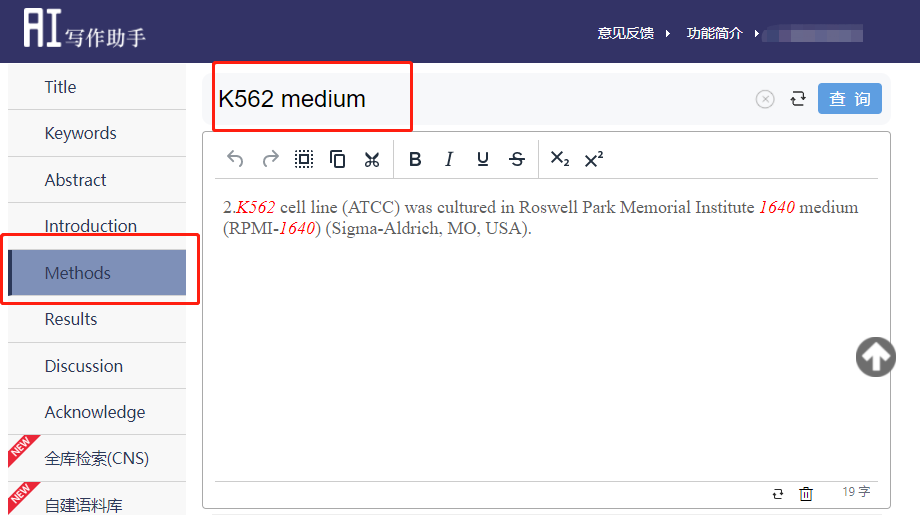Click the sentence about K562 cell line
Image resolution: width=920 pixels, height=515 pixels.
pyautogui.click(x=540, y=218)
